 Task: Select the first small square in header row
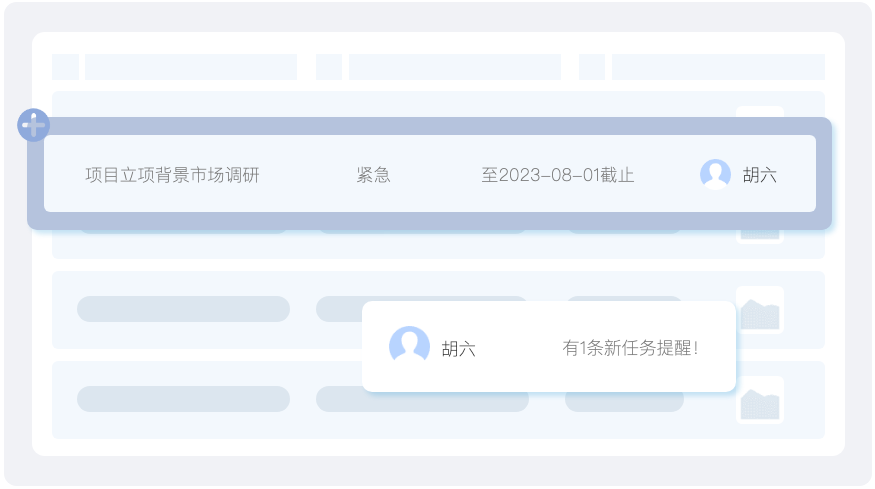pyautogui.click(x=65, y=67)
